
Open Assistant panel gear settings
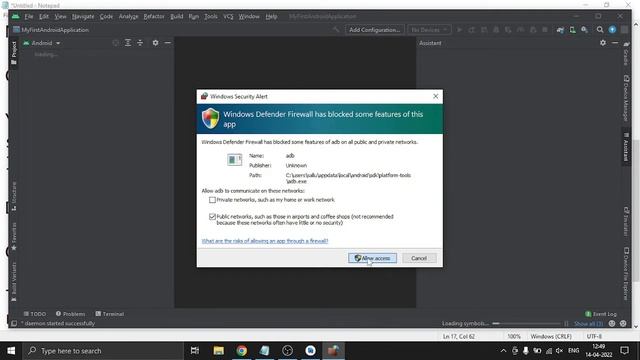coord(602,42)
